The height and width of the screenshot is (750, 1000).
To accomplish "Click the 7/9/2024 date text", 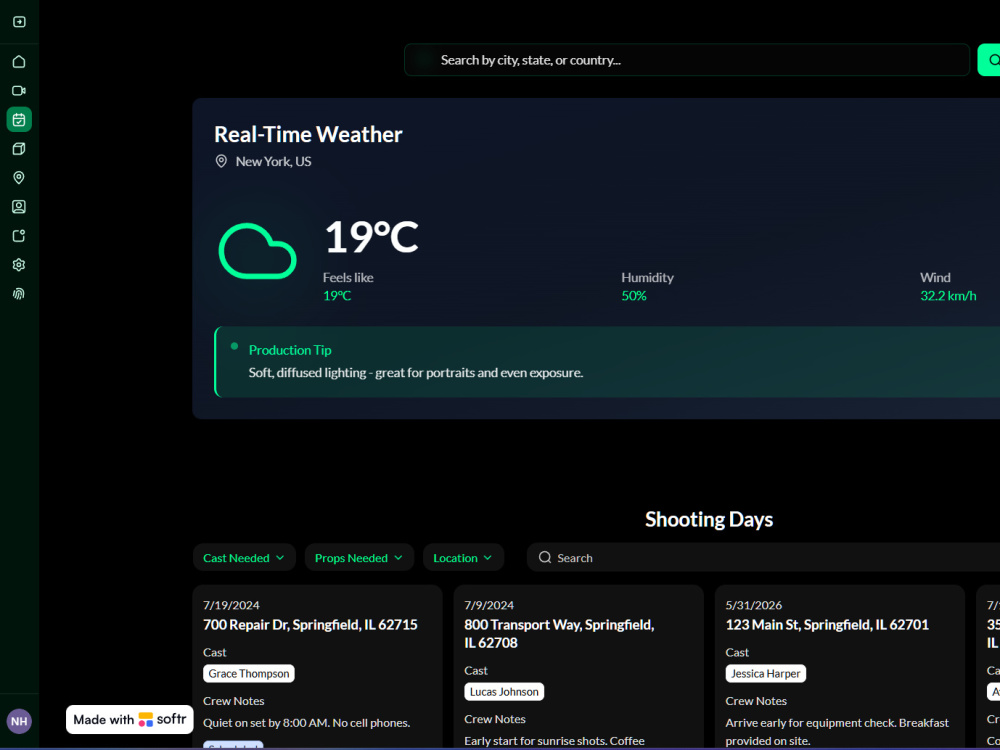I will tap(489, 605).
